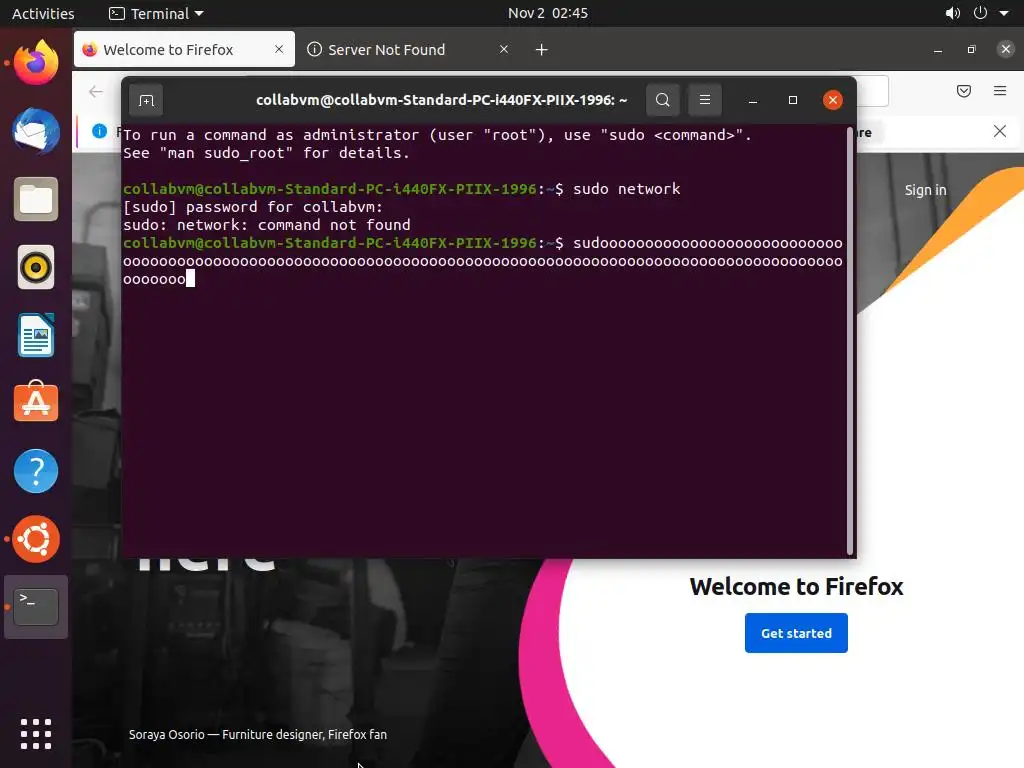Minimize the Firefox window
This screenshot has height=768, width=1024.
pos(938,50)
